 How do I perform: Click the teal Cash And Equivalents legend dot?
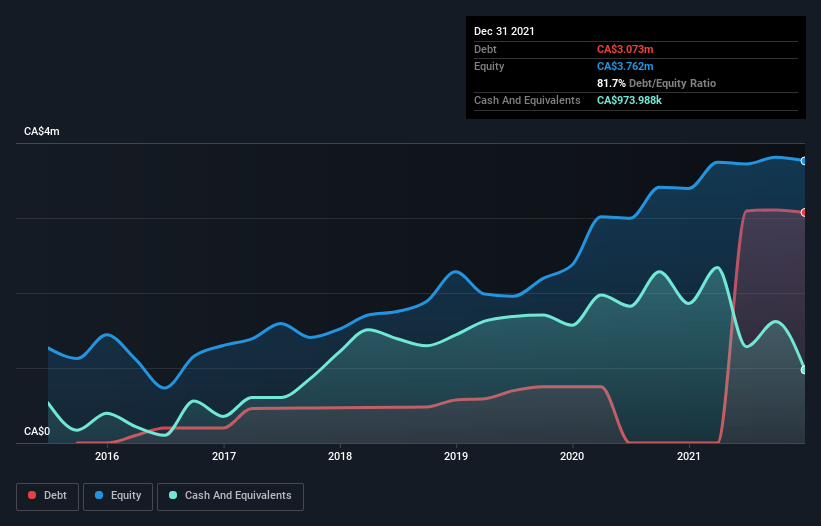[173, 495]
